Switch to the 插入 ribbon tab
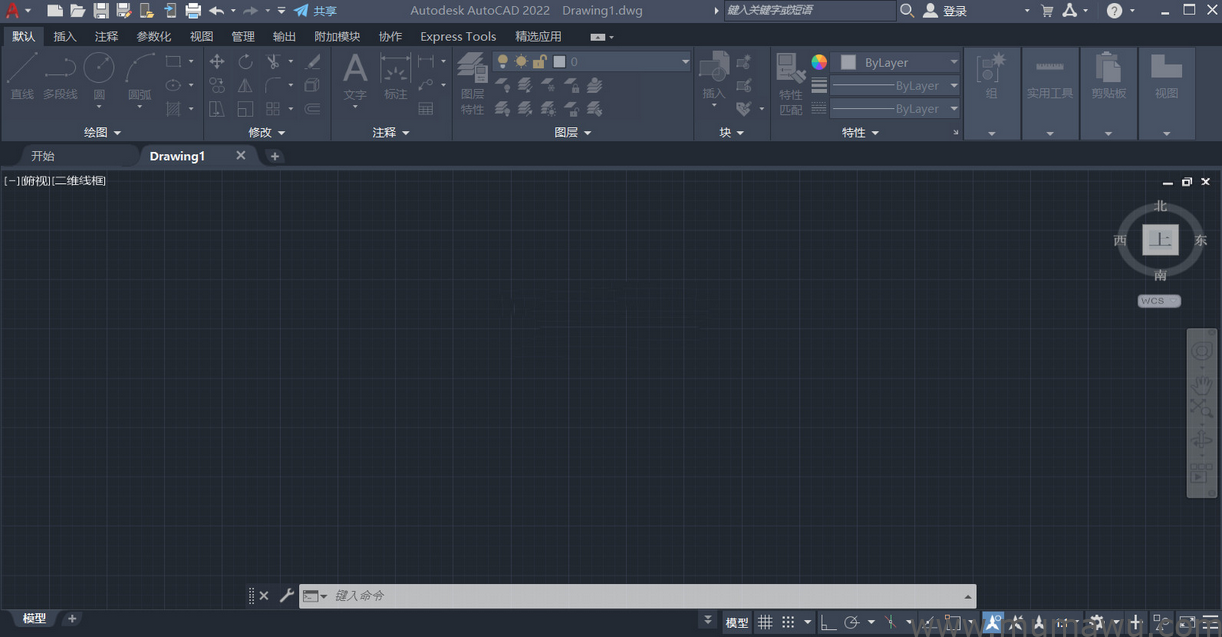Screen dimensions: 1222x637 (64, 37)
